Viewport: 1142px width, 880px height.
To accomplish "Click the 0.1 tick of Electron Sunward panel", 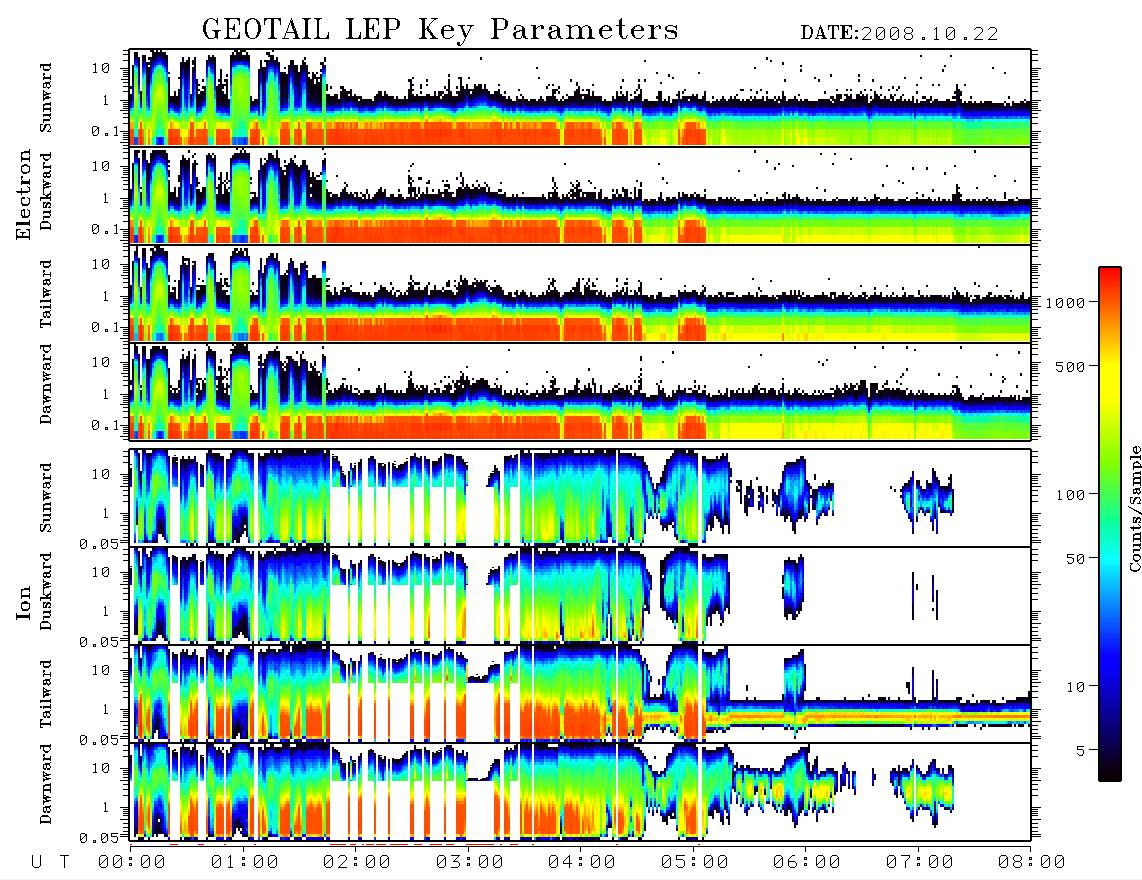I will tap(106, 131).
